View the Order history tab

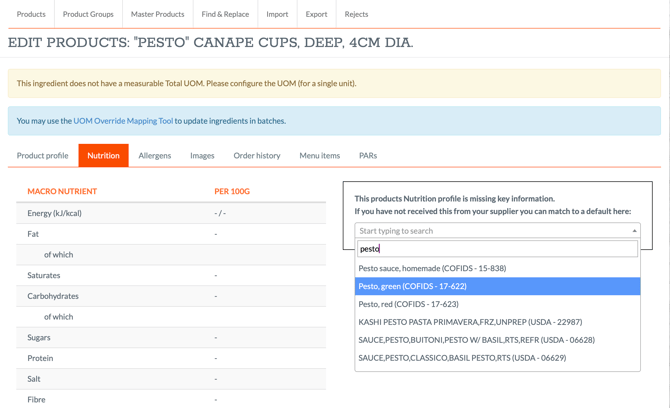[x=257, y=156]
